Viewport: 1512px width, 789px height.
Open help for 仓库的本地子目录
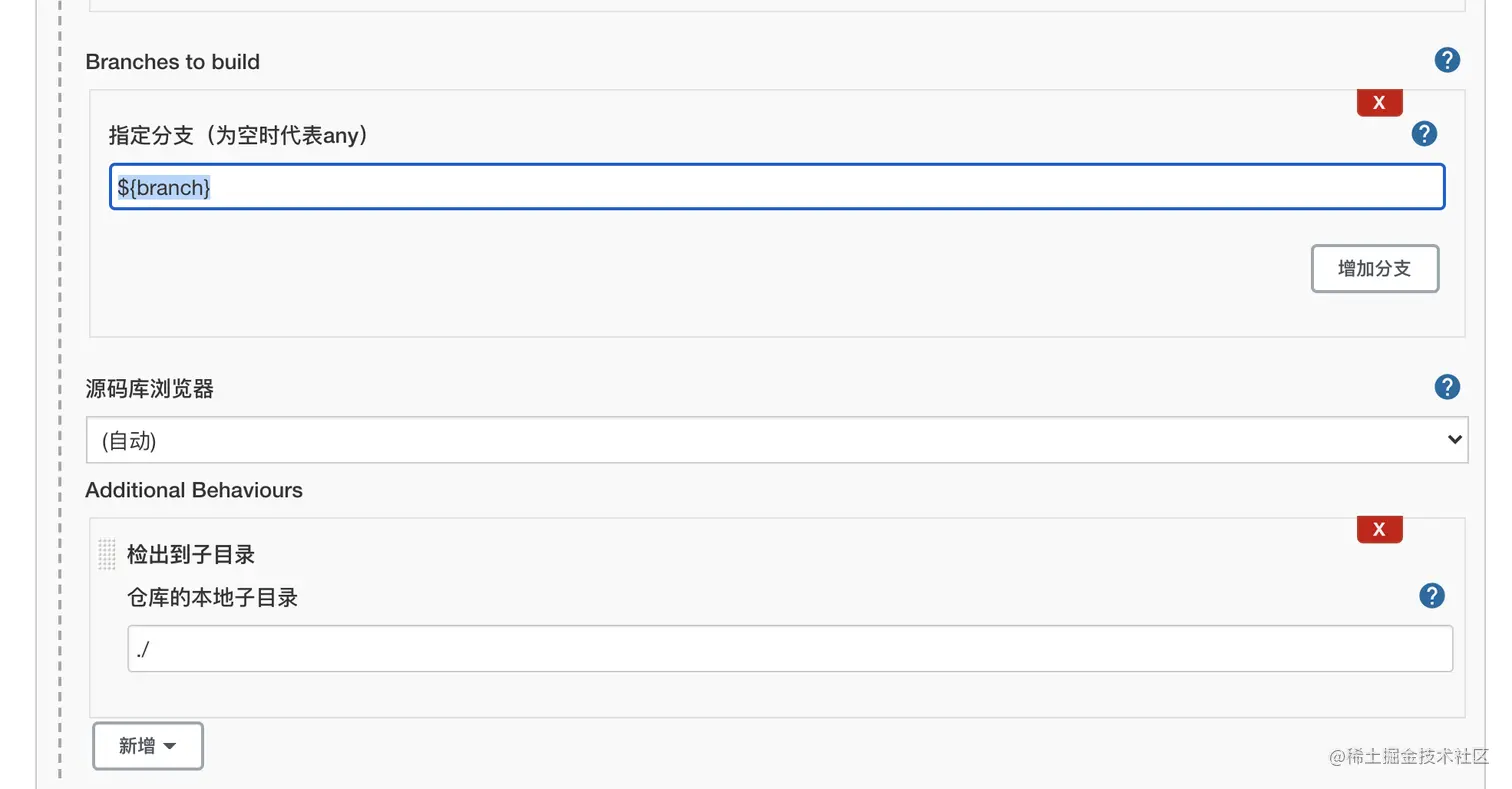[1432, 596]
